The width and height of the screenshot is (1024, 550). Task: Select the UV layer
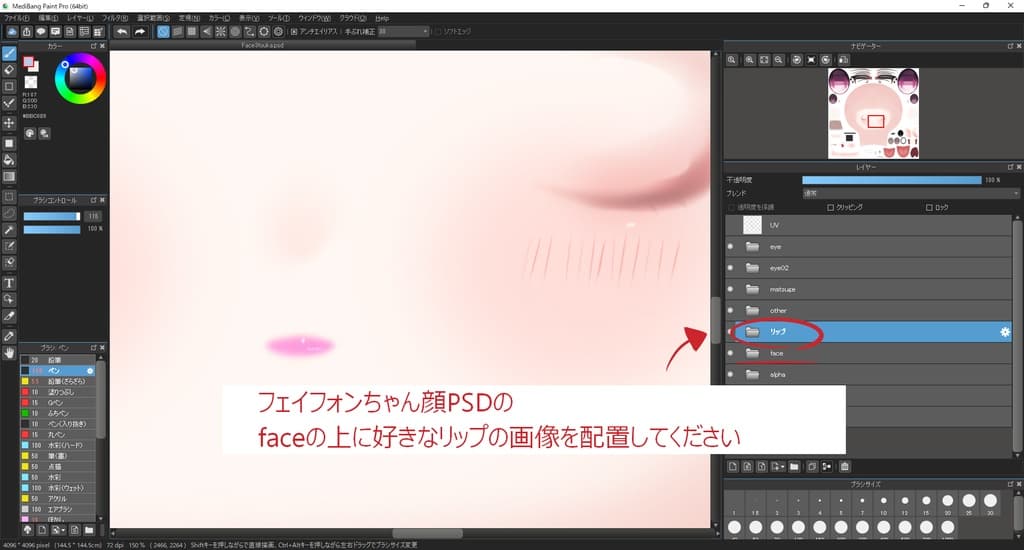[x=869, y=225]
